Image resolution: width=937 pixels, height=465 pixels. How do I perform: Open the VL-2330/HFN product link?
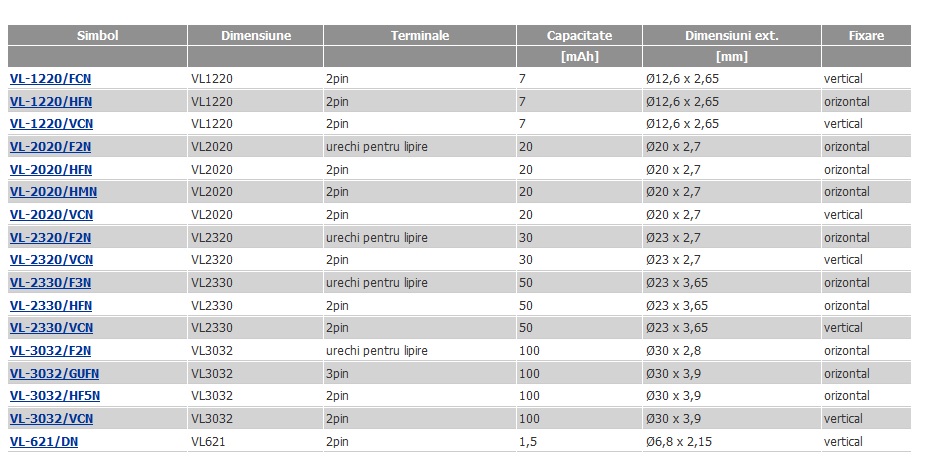click(51, 306)
